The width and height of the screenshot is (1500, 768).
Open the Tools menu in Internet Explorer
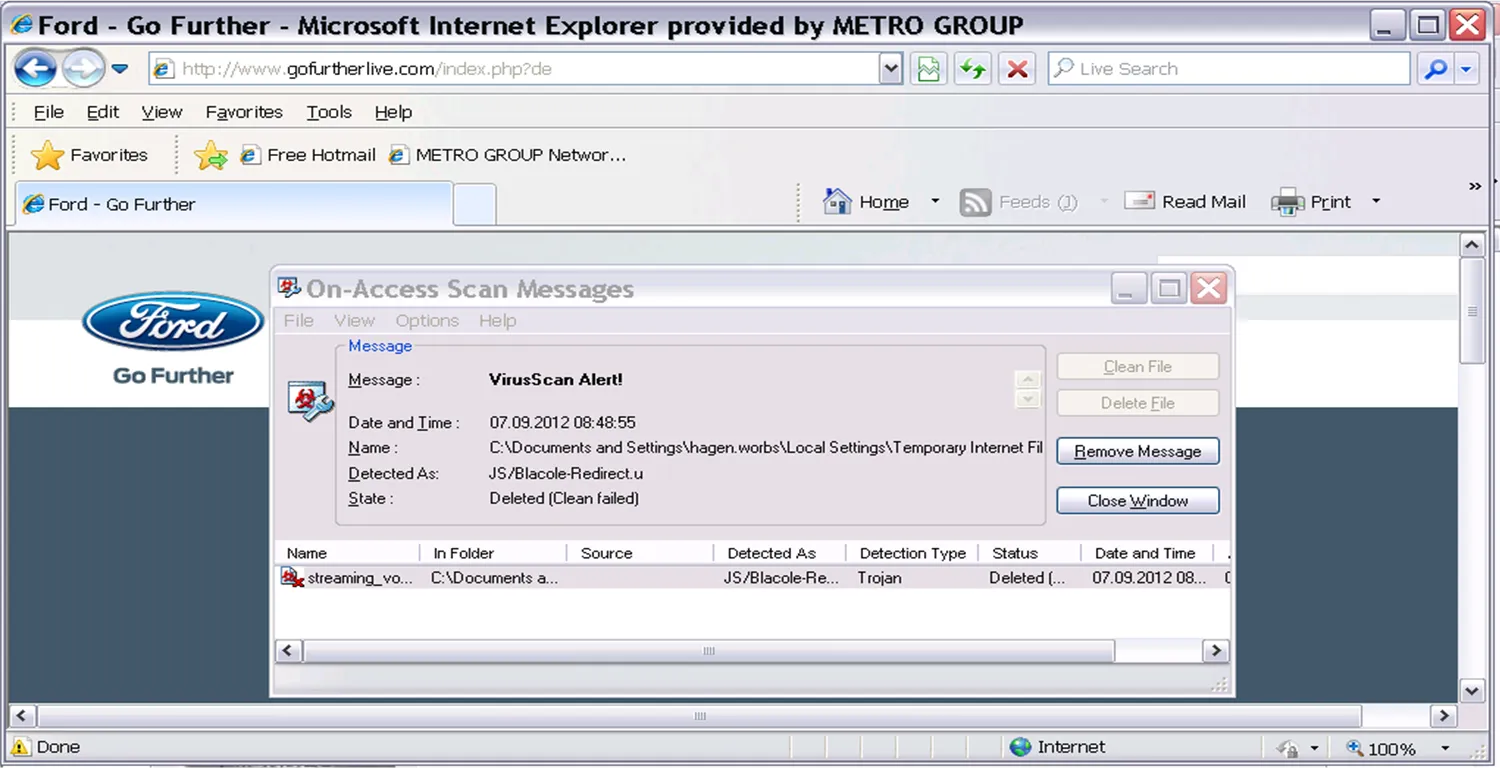(x=328, y=112)
